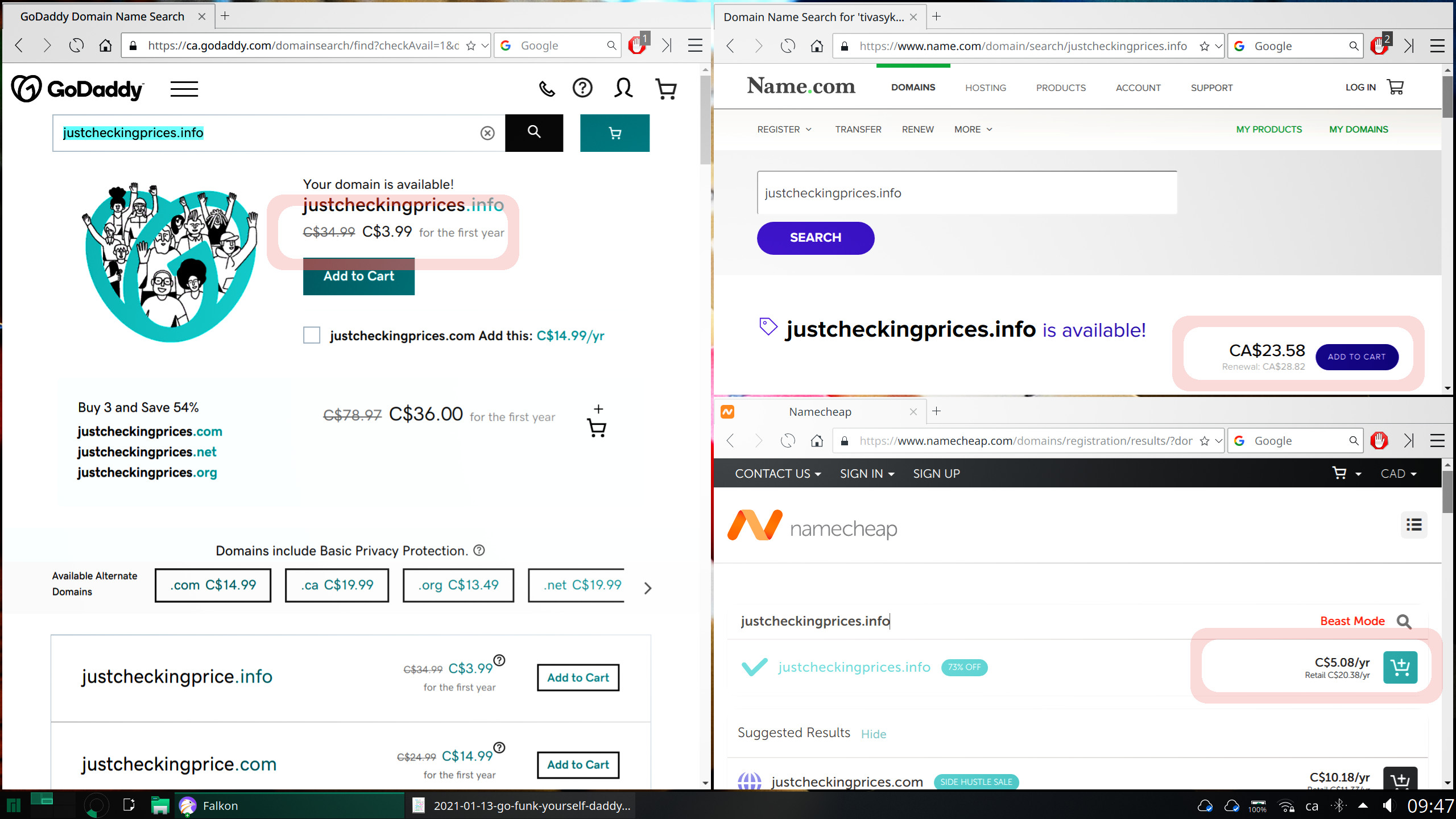Close the Name.com browser tab
Viewport: 1456px width, 819px height.
[913, 17]
